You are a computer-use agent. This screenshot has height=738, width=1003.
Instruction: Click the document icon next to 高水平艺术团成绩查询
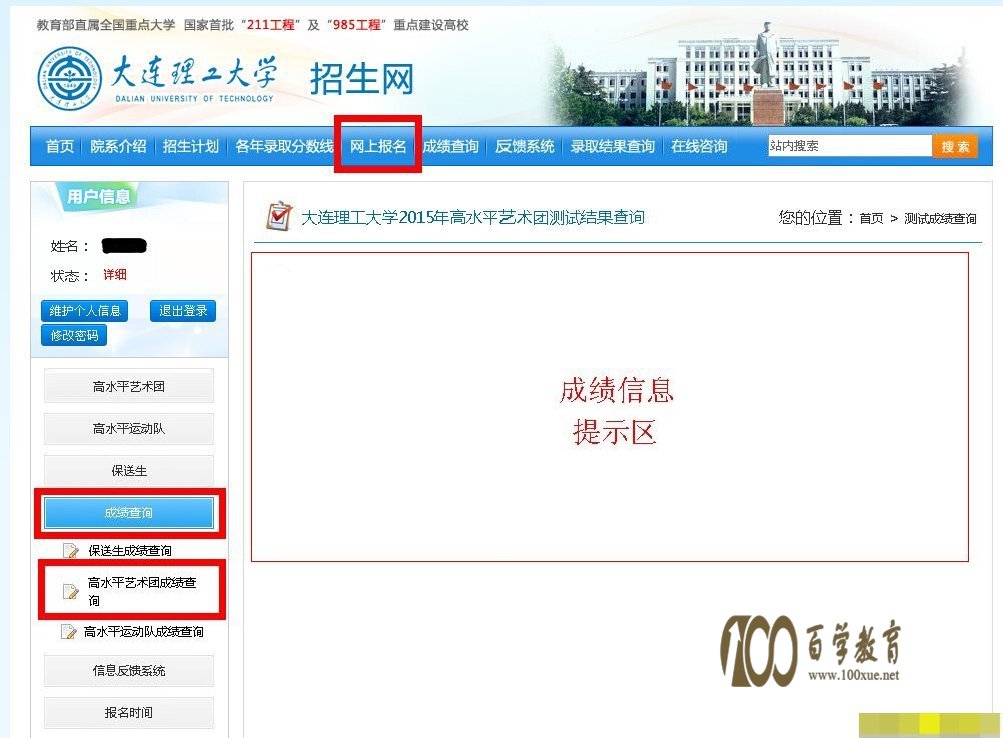pyautogui.click(x=70, y=592)
